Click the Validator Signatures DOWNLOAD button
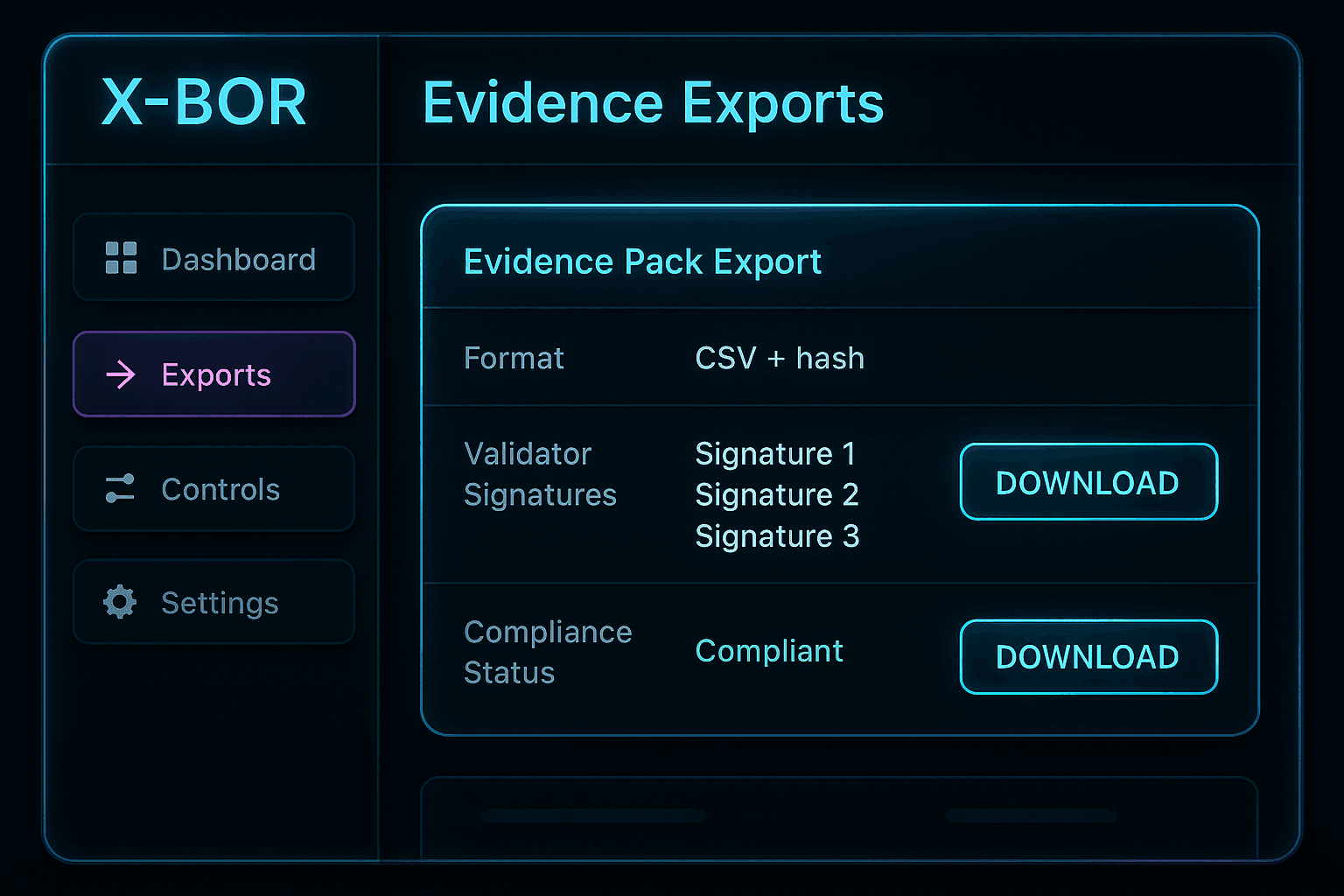The width and height of the screenshot is (1344, 896). tap(1088, 482)
